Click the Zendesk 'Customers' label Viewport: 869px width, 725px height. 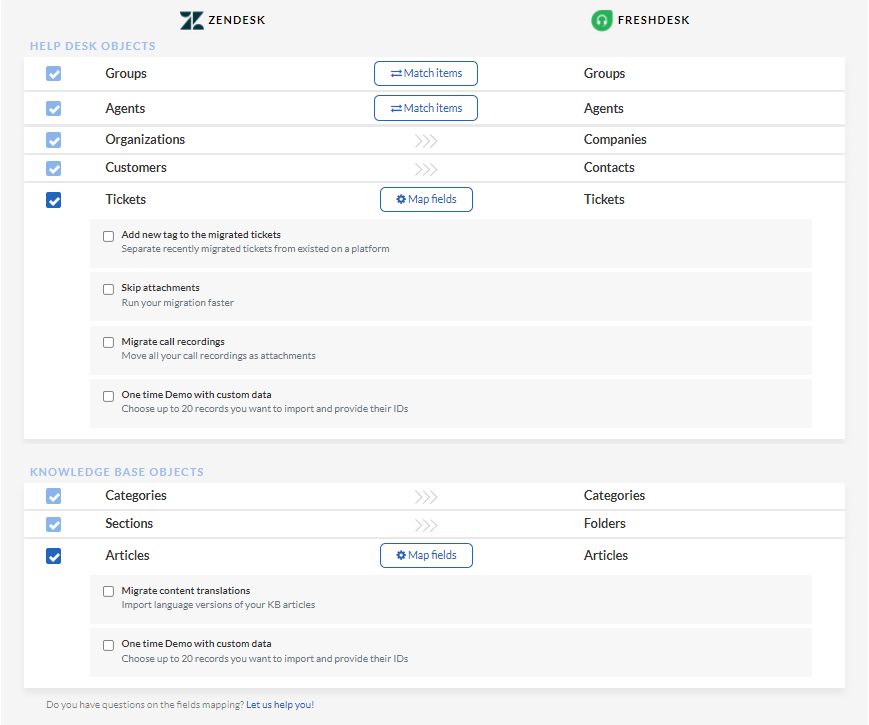[136, 167]
